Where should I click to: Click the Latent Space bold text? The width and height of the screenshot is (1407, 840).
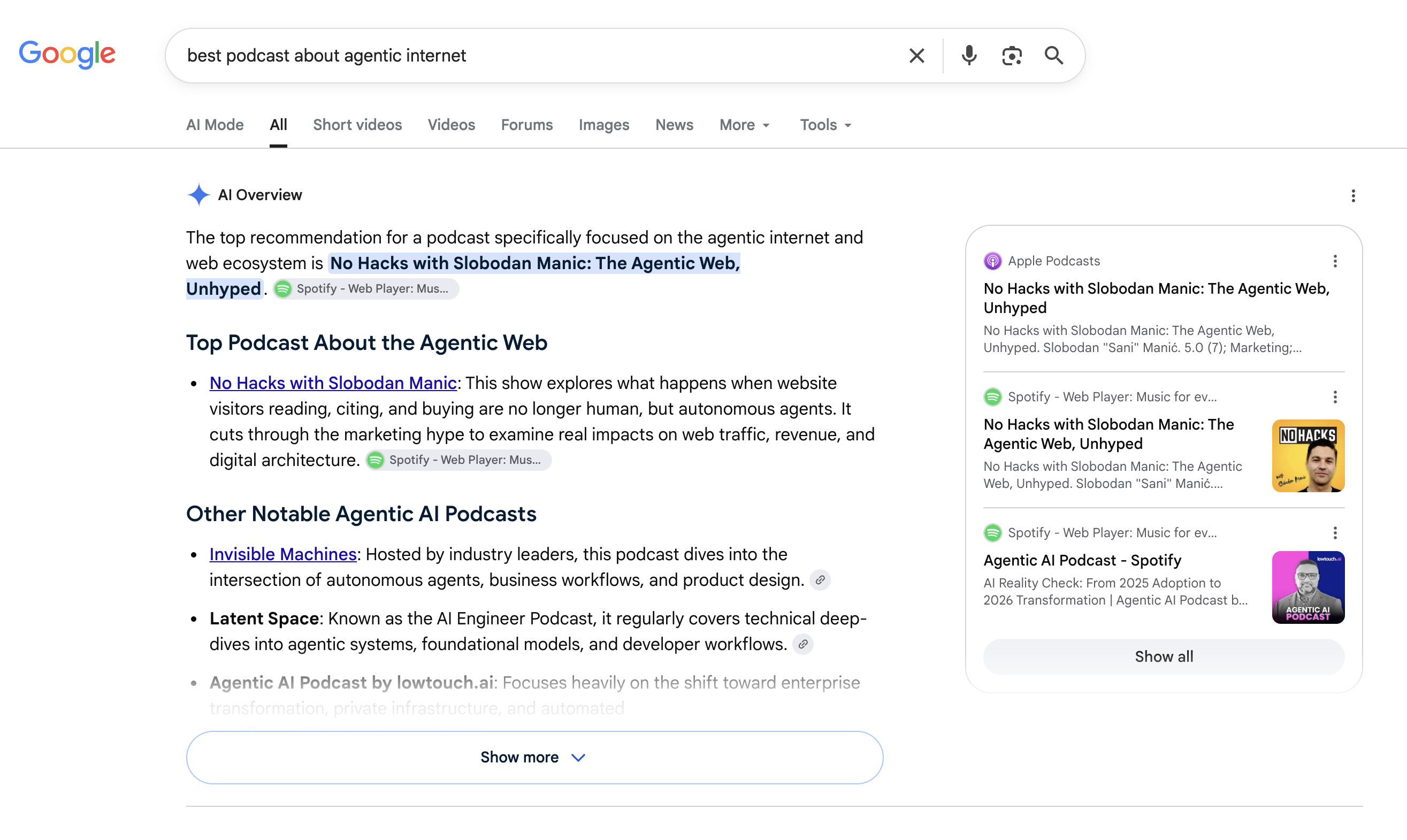coord(264,618)
